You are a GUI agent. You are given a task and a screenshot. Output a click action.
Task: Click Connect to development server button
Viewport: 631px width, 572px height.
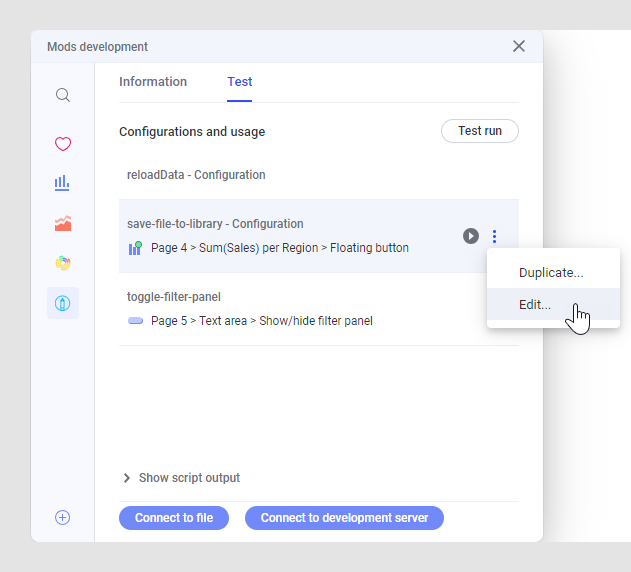point(344,518)
